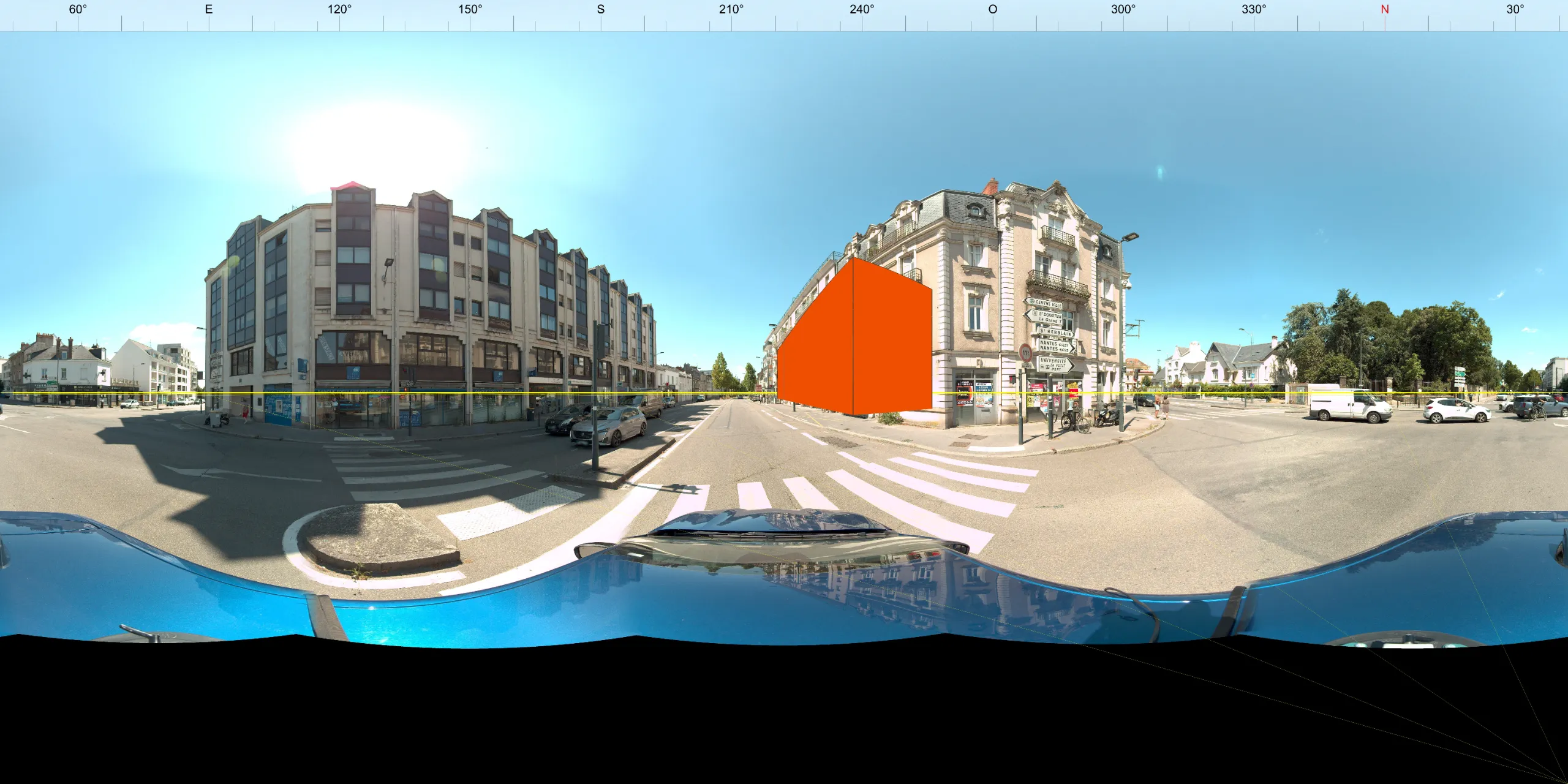This screenshot has height=784, width=1568.
Task: Click the 210° mark on compass ruler
Action: pyautogui.click(x=731, y=9)
